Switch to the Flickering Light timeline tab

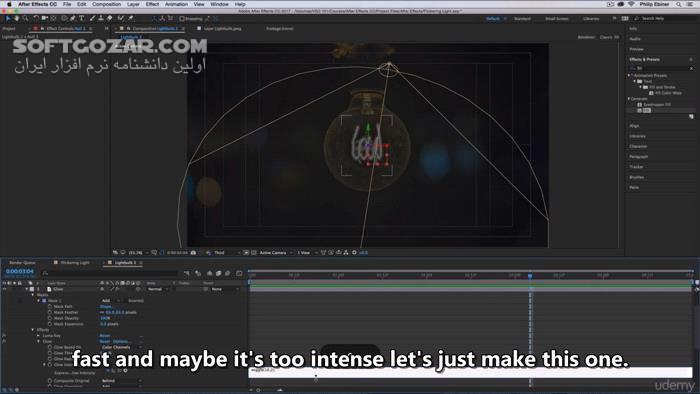[75, 263]
